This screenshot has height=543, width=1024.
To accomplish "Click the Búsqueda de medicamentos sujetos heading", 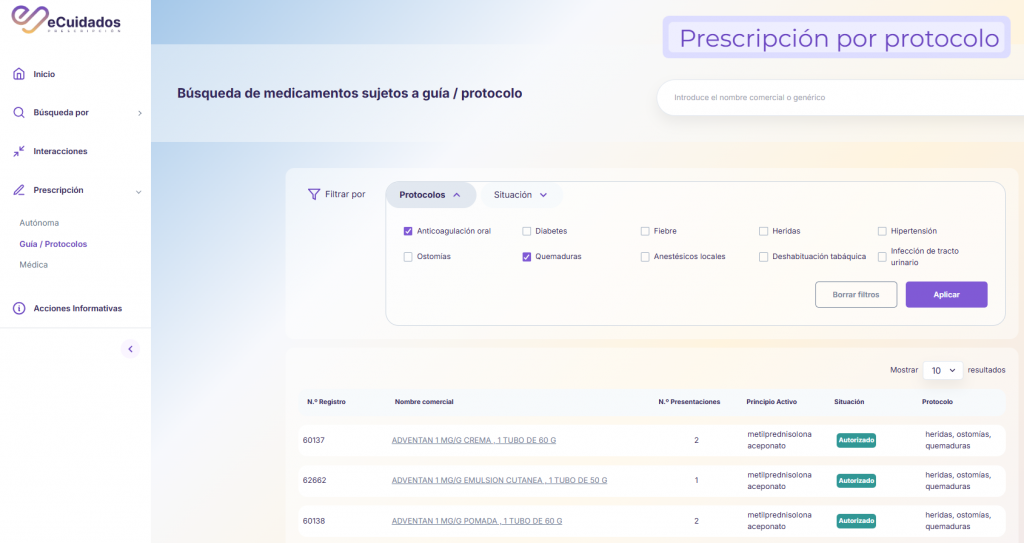I will 349,93.
